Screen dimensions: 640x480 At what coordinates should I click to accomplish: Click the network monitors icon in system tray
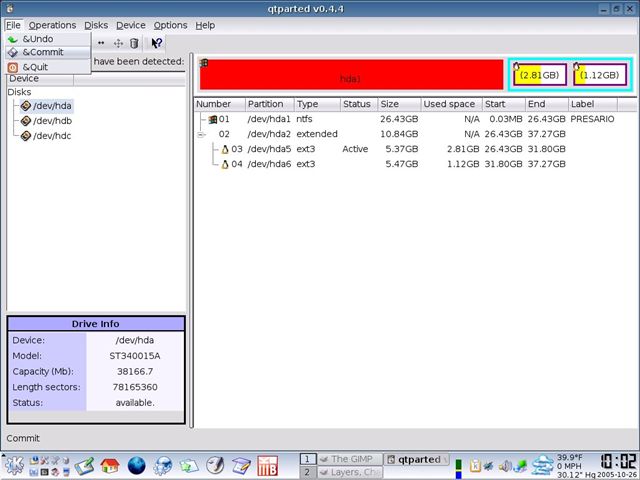521,466
